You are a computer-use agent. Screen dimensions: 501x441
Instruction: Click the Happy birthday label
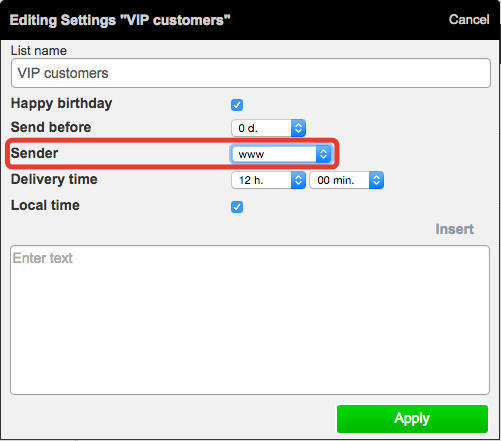point(61,104)
